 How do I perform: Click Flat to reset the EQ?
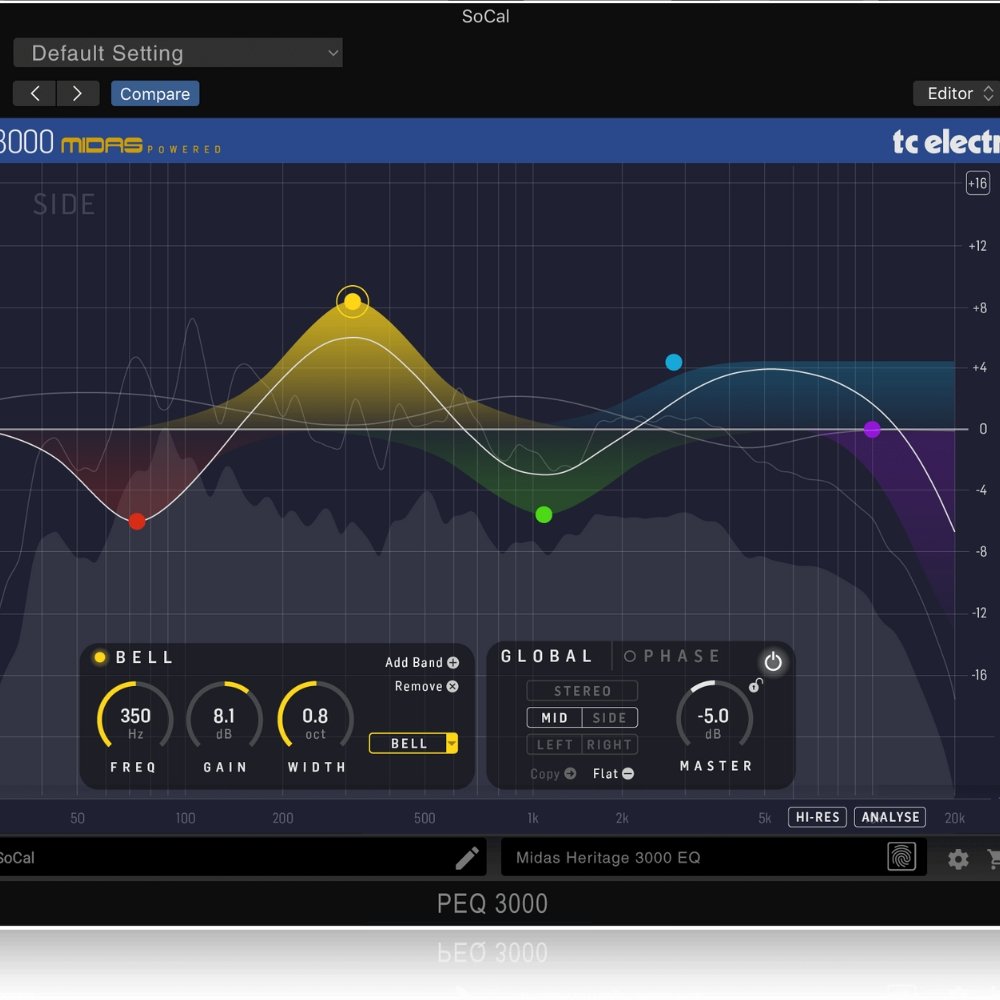(612, 773)
